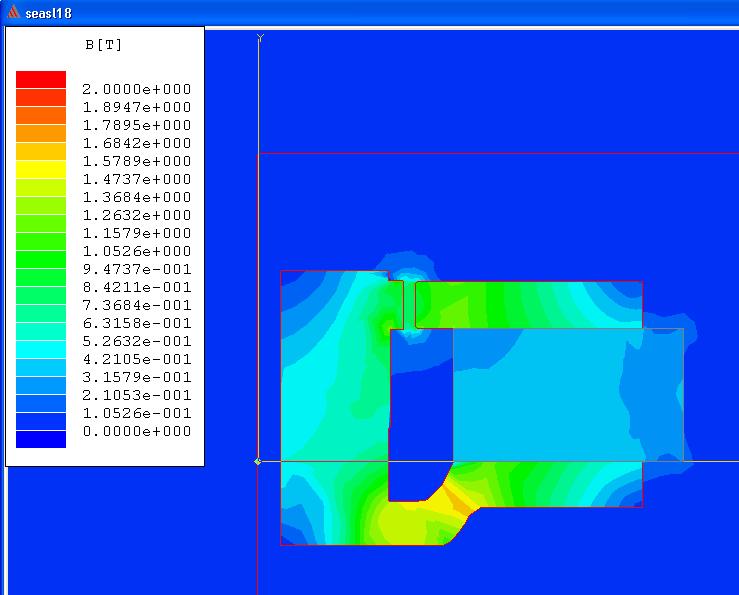The height and width of the screenshot is (595, 739).
Task: Click the seasl18 window title text
Action: click(49, 13)
